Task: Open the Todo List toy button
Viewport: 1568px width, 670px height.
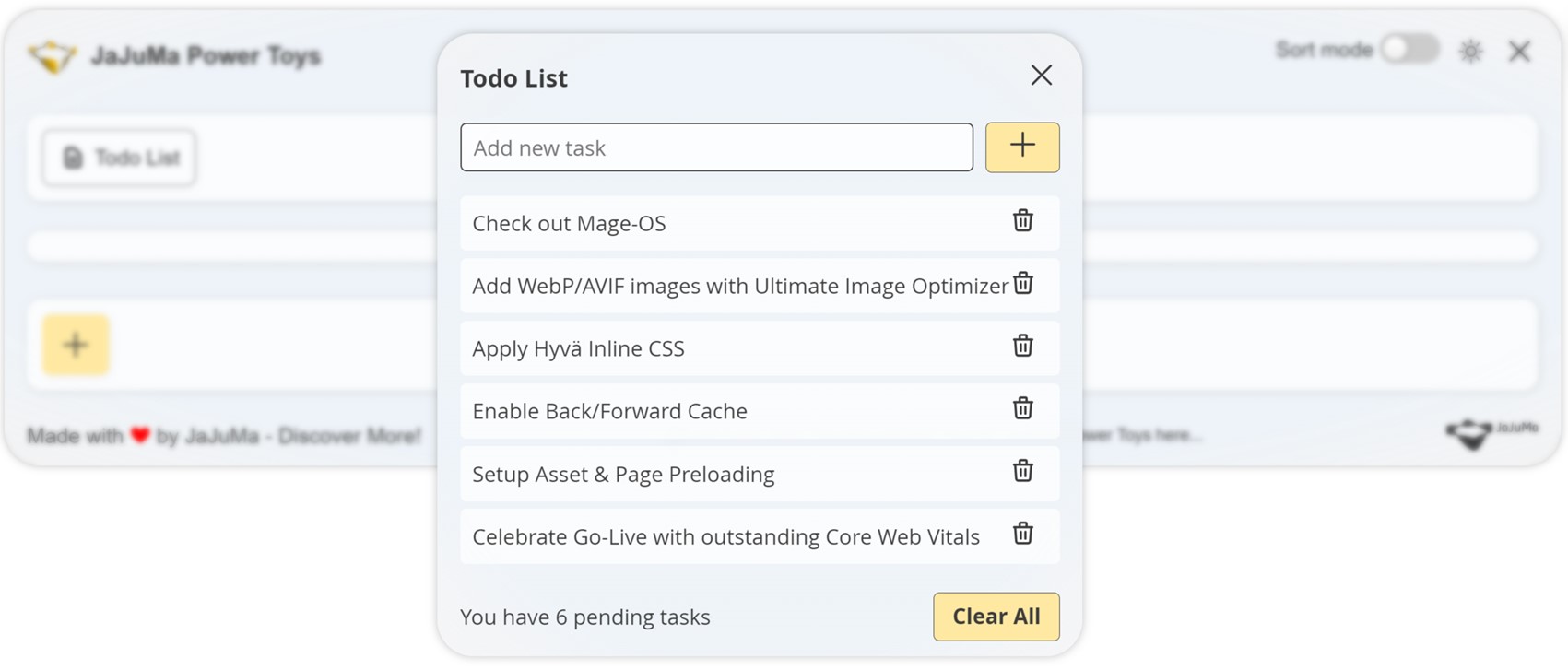Action: (120, 158)
